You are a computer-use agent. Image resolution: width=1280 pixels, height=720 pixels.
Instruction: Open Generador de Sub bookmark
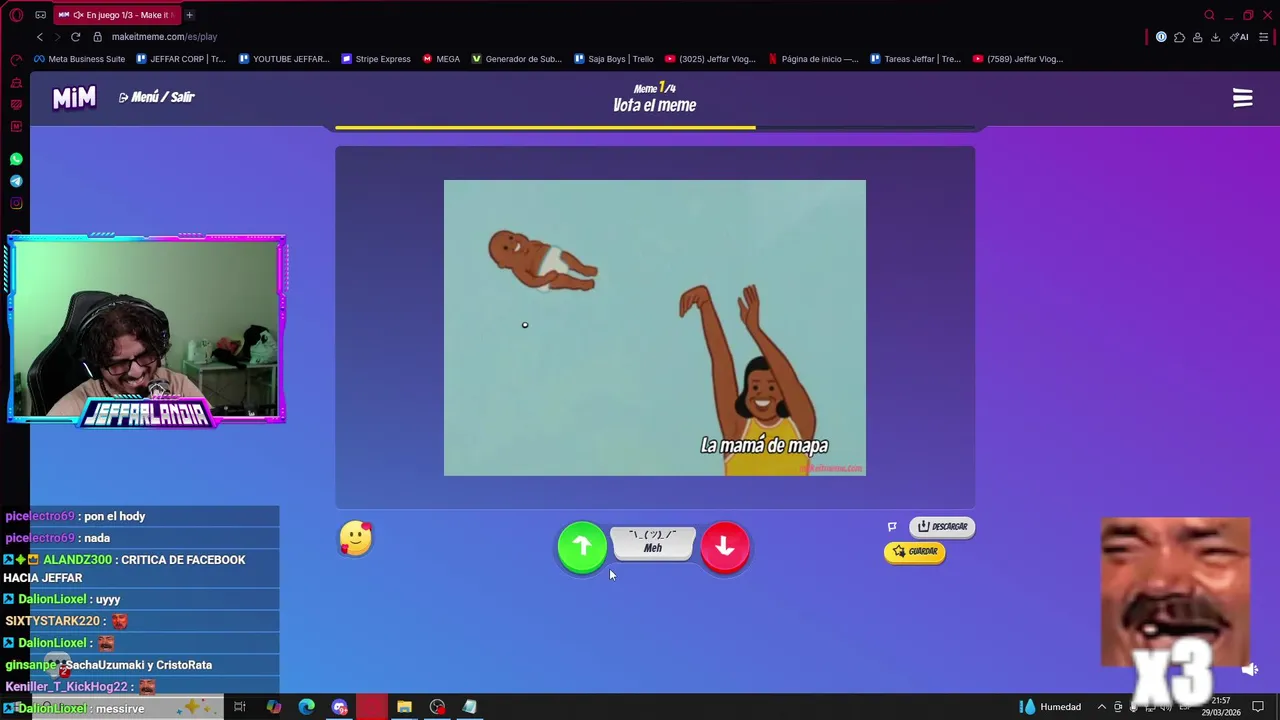click(x=517, y=59)
